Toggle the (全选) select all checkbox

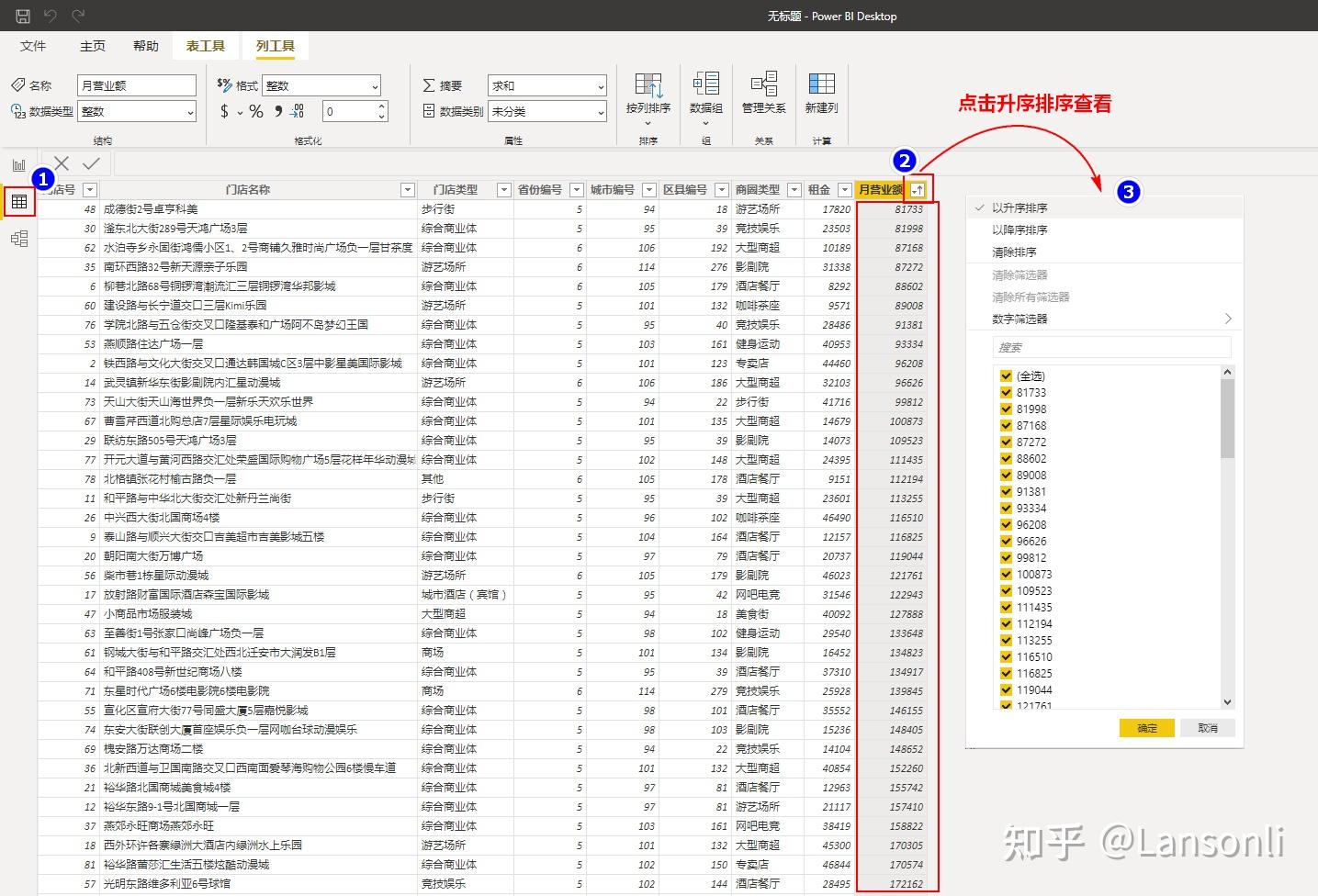(1006, 375)
